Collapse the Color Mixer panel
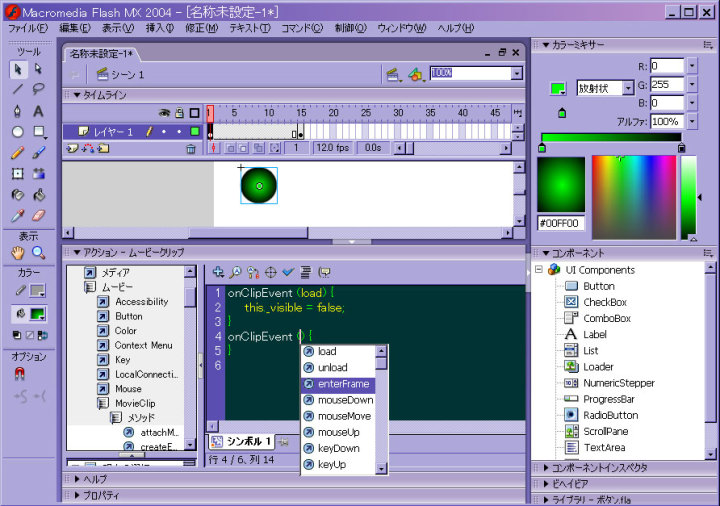 pyautogui.click(x=546, y=45)
